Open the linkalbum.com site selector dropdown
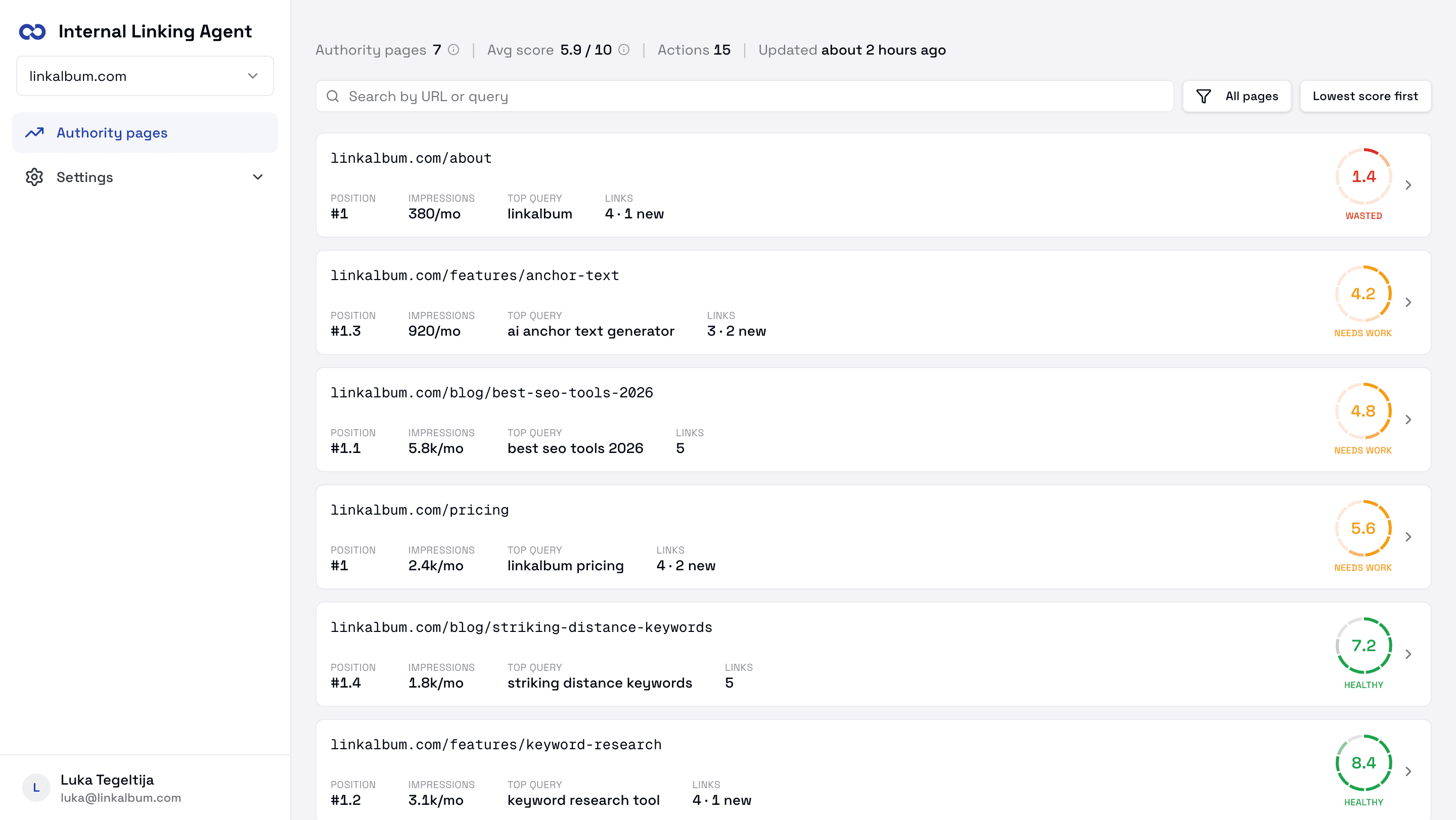The image size is (1456, 820). point(145,76)
